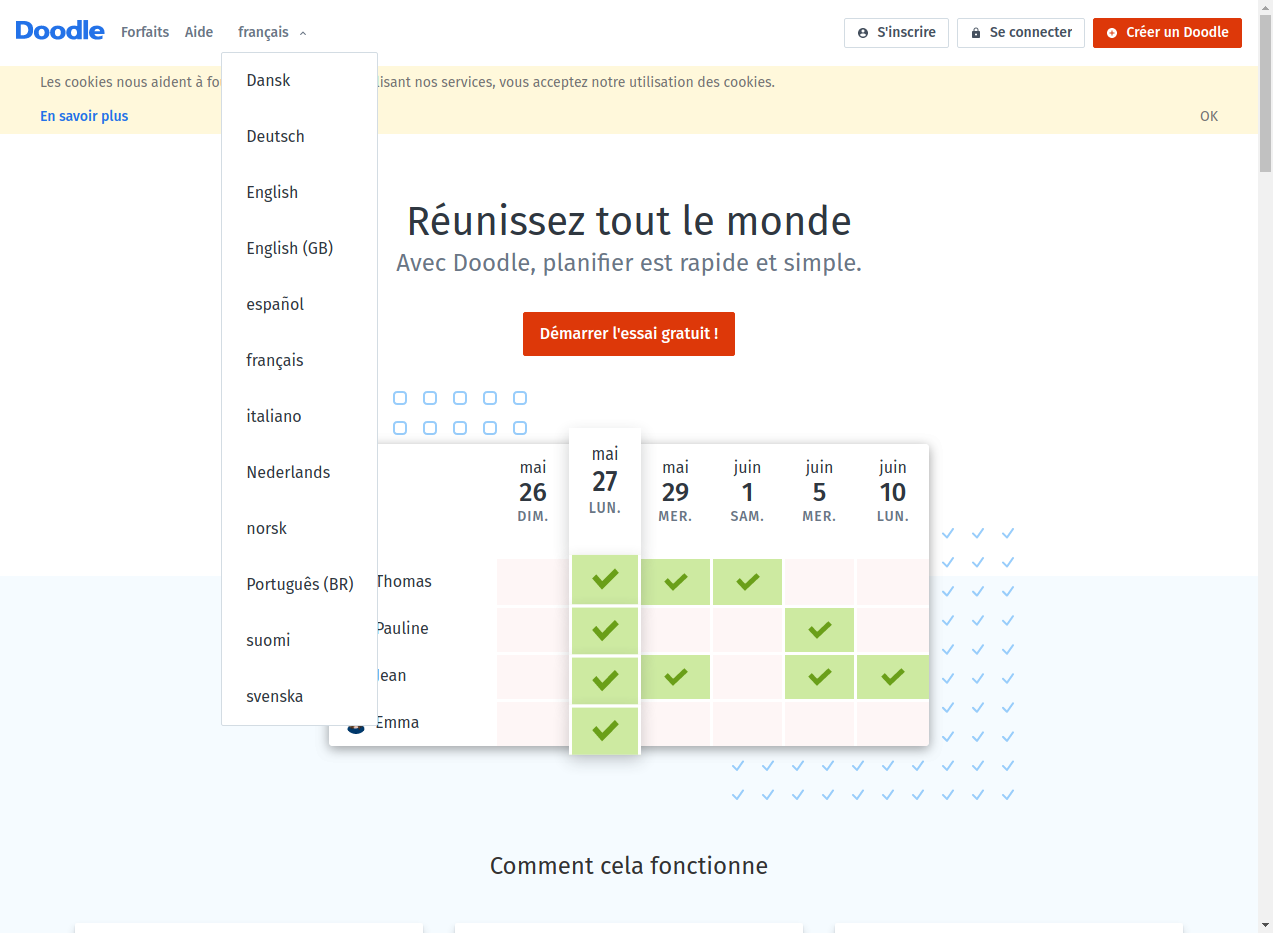Viewport: 1273px width, 933px height.
Task: Click the Comment cela fonctionne heading
Action: 629,866
